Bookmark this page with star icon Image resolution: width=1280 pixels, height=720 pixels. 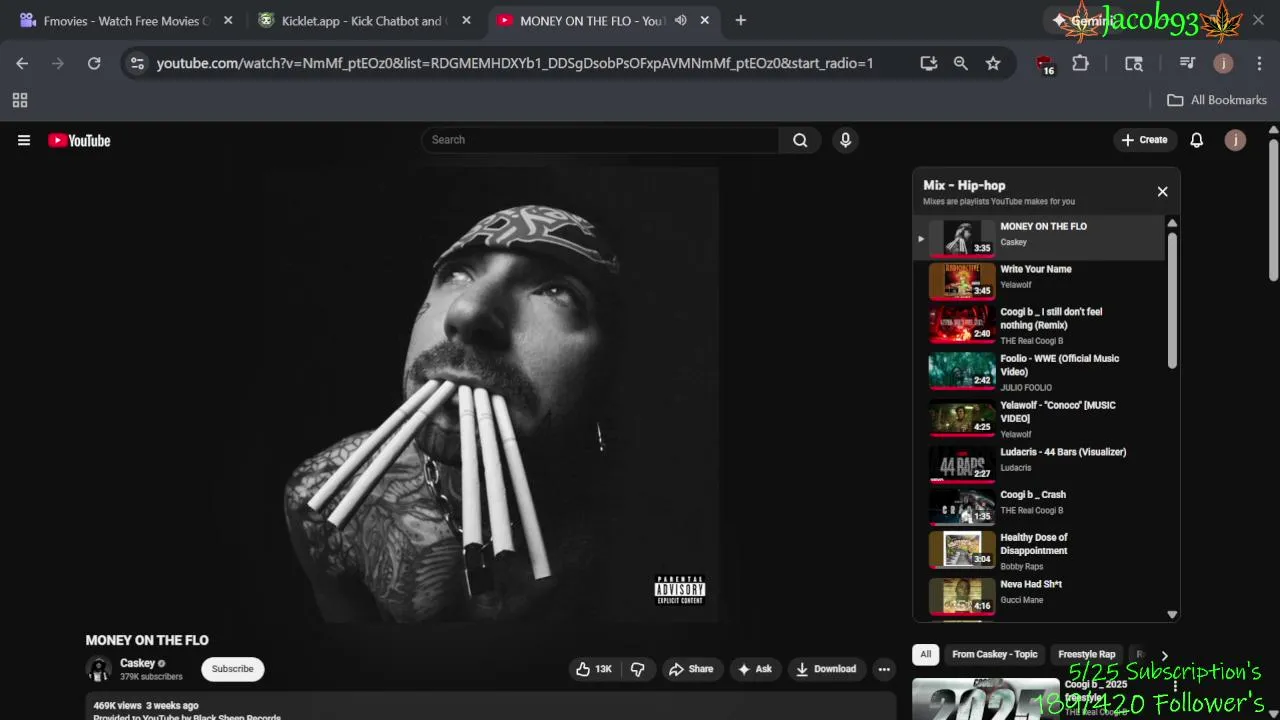(993, 63)
